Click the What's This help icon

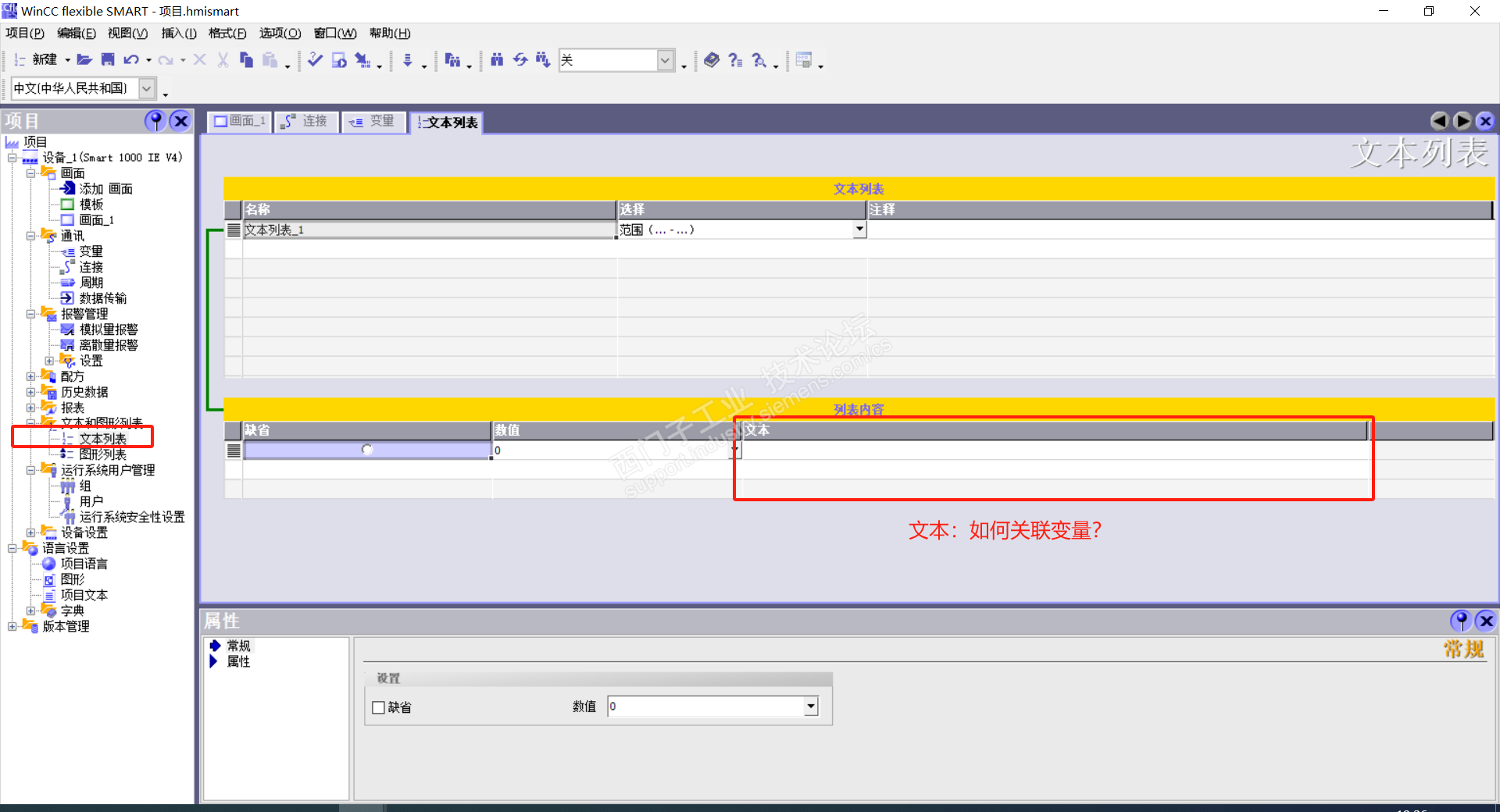pos(735,60)
